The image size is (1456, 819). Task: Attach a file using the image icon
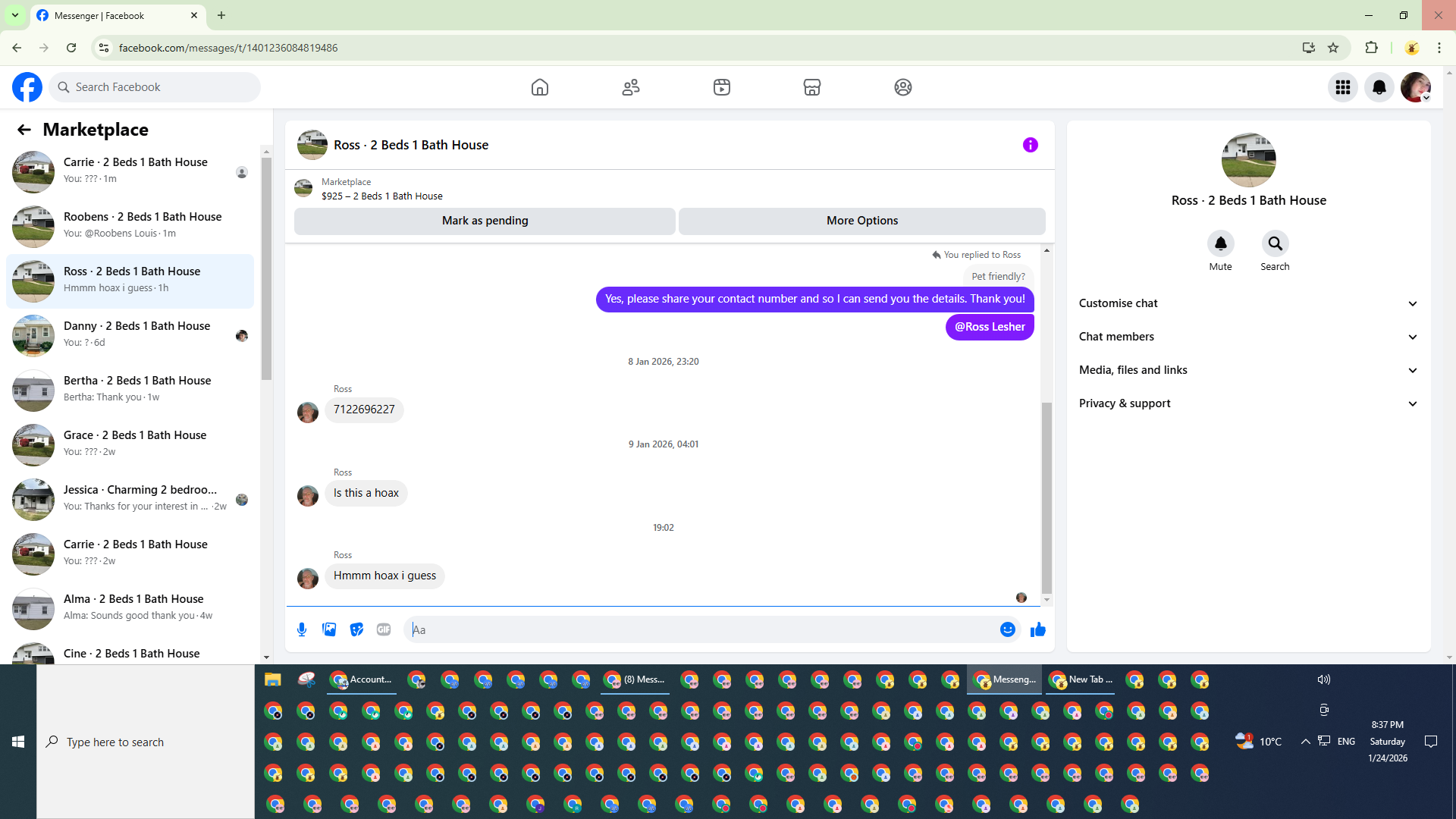coord(329,629)
